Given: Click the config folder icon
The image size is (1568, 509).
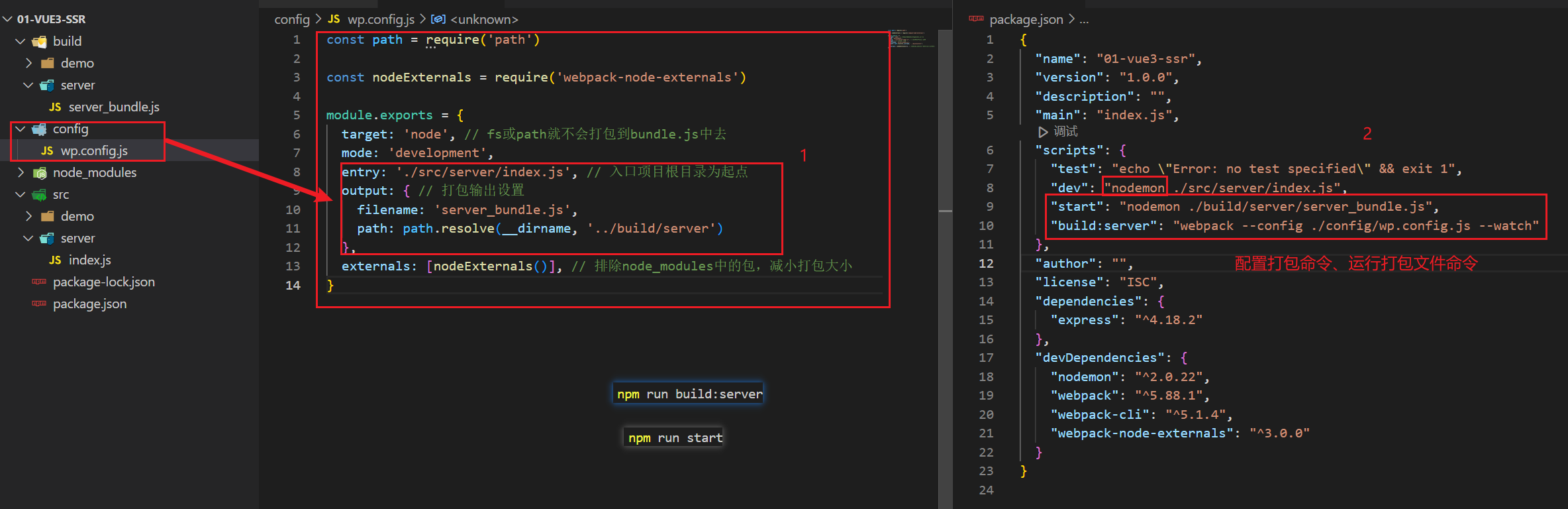Looking at the screenshot, I should 40,129.
